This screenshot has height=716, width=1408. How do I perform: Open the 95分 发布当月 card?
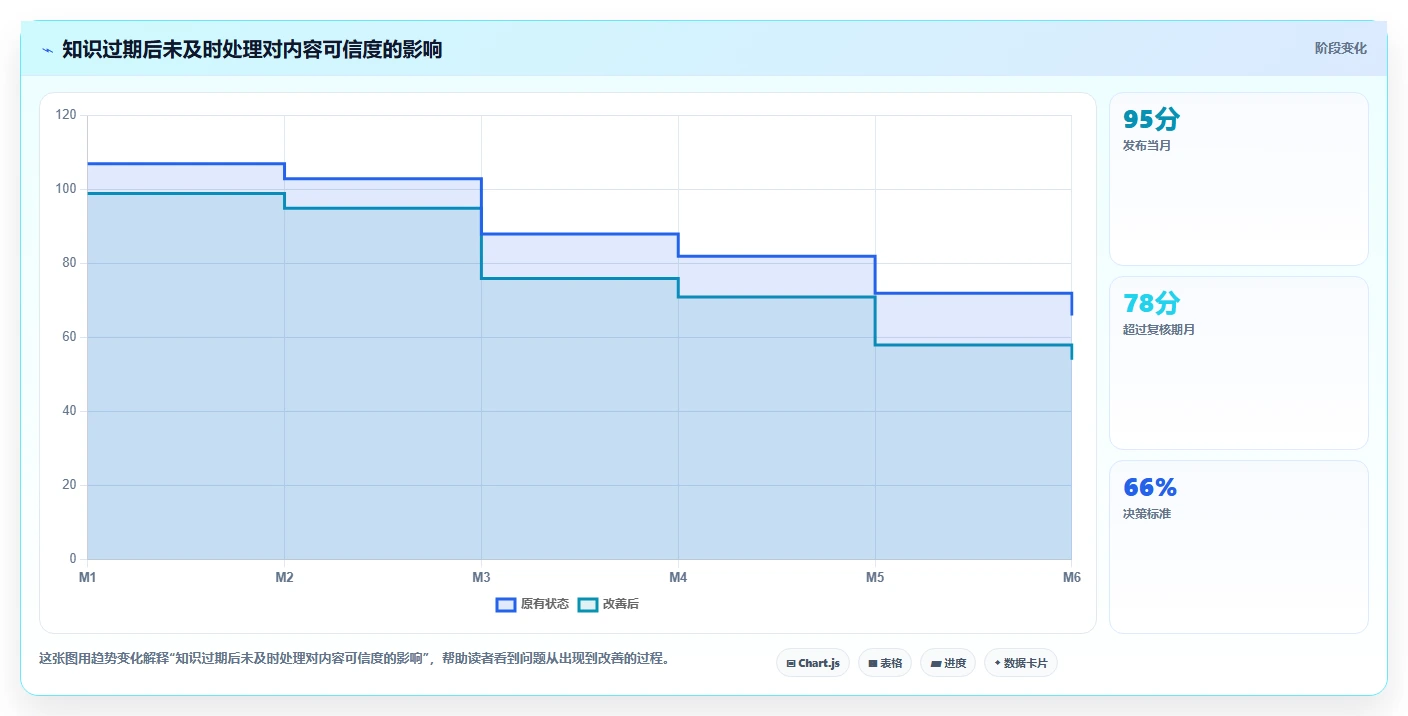(1239, 179)
